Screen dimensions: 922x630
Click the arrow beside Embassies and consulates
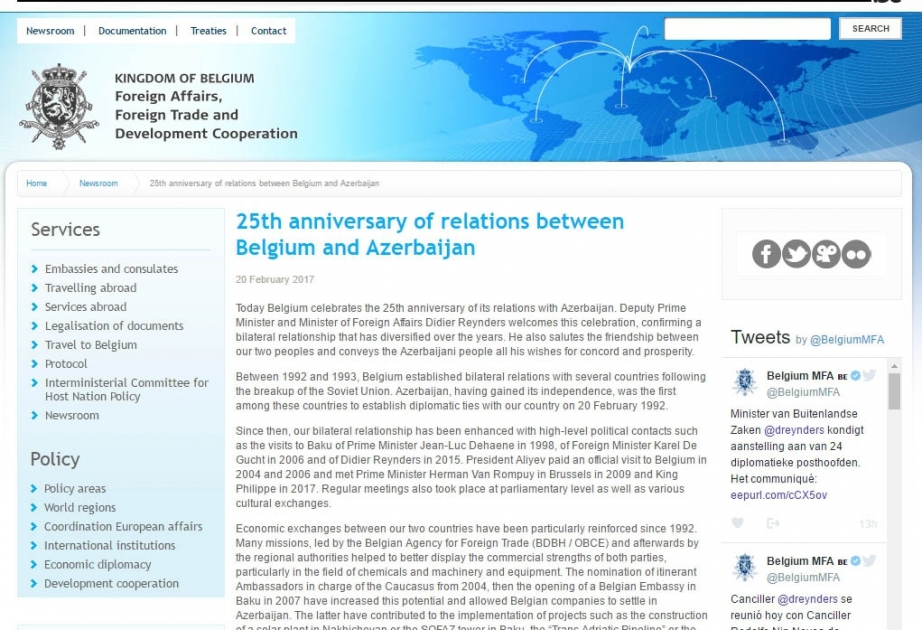[x=34, y=269]
